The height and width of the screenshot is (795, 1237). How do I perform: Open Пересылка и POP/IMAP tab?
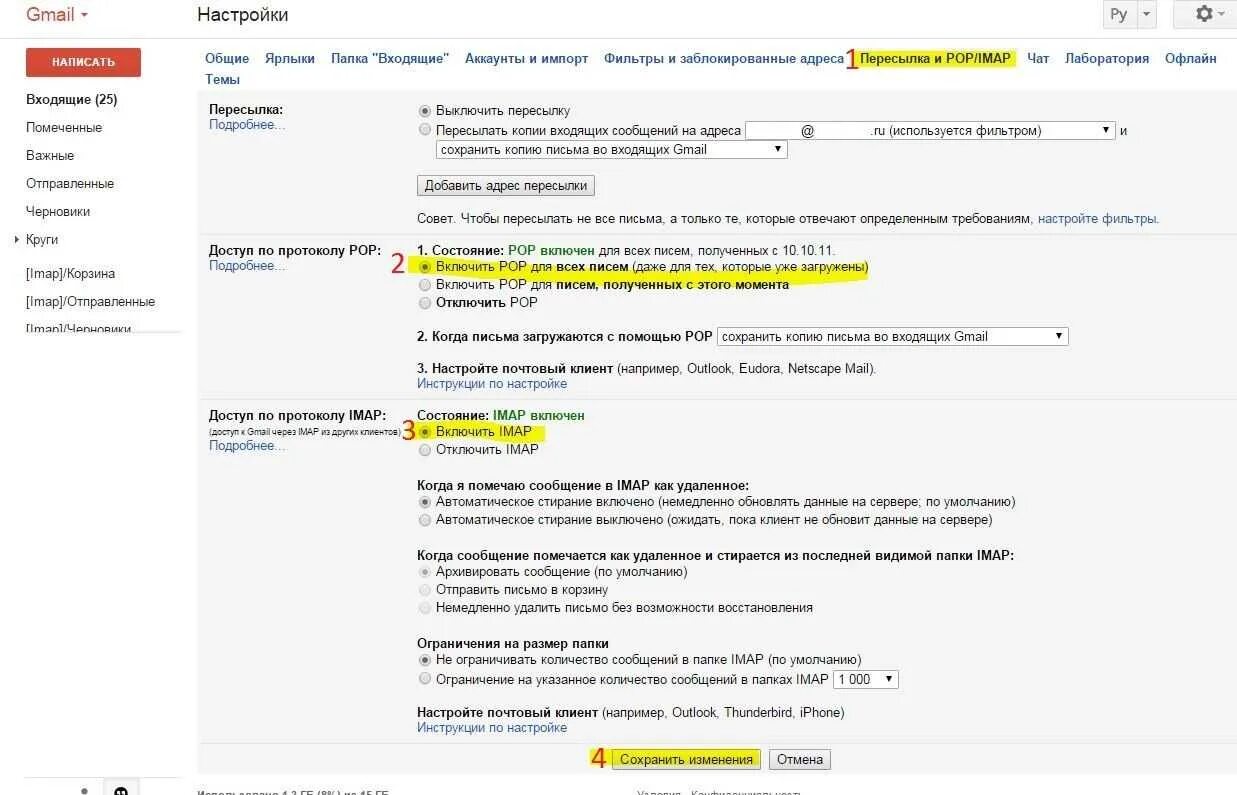pos(935,59)
